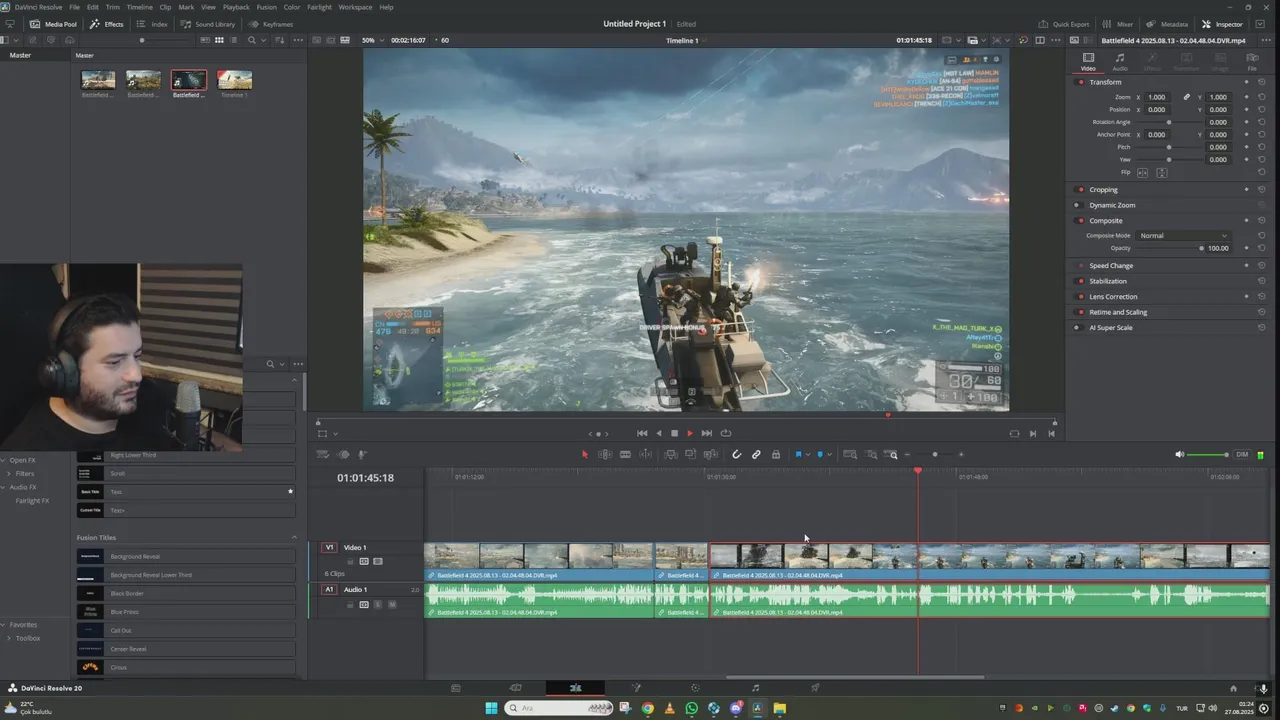Expand the Toolbox tree item
Screen dimensions: 1280x720
[x=9, y=638]
